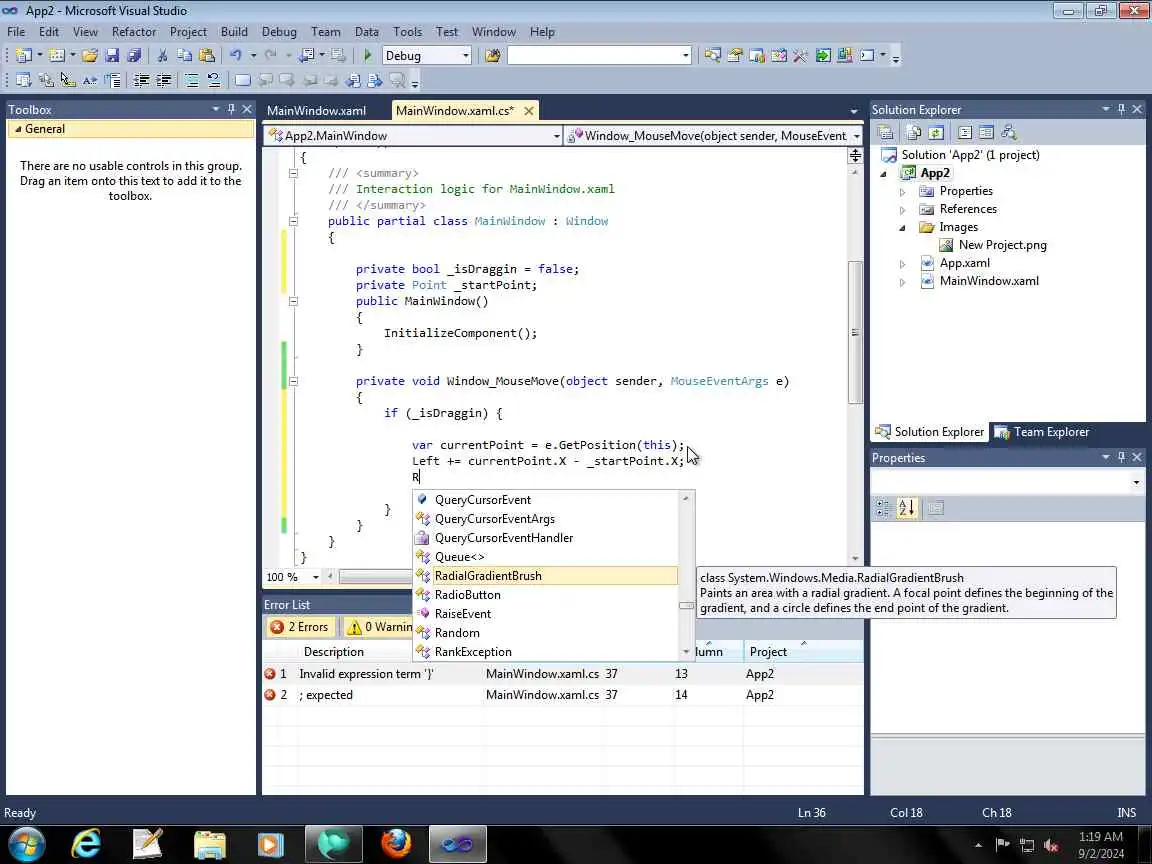The width and height of the screenshot is (1152, 864).
Task: Open the Refactor menu
Action: click(x=134, y=32)
